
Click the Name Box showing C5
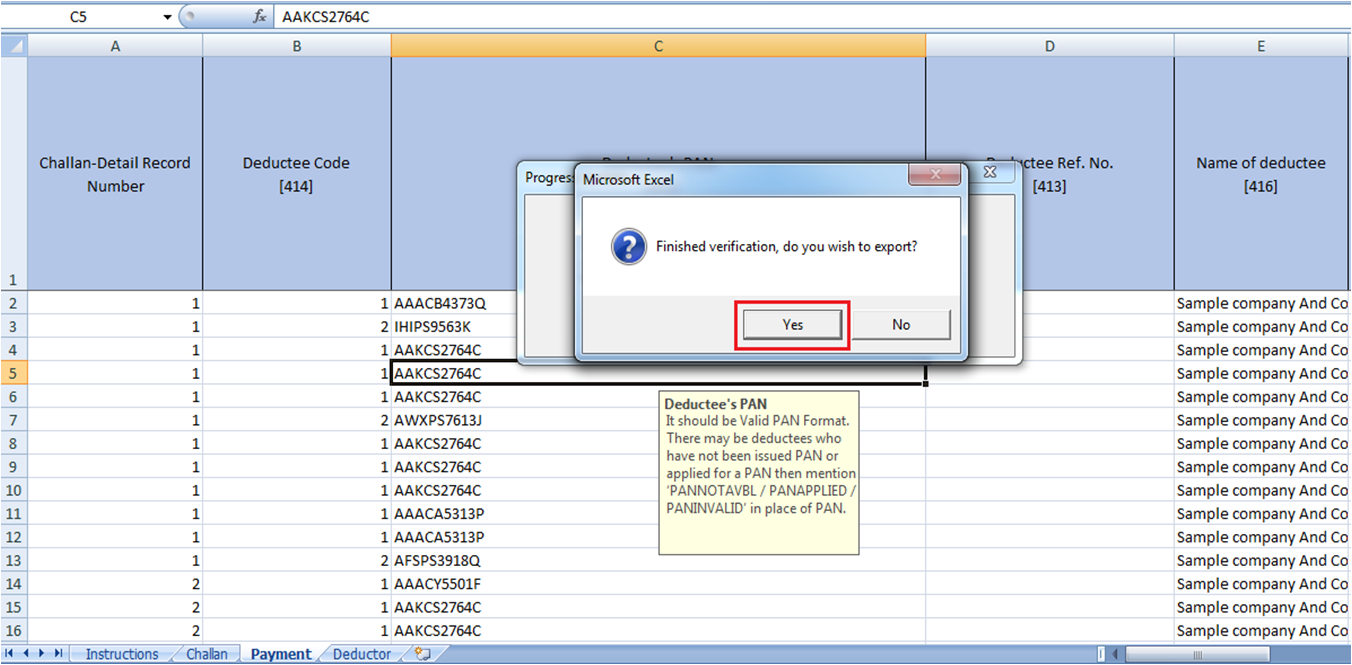(x=80, y=15)
